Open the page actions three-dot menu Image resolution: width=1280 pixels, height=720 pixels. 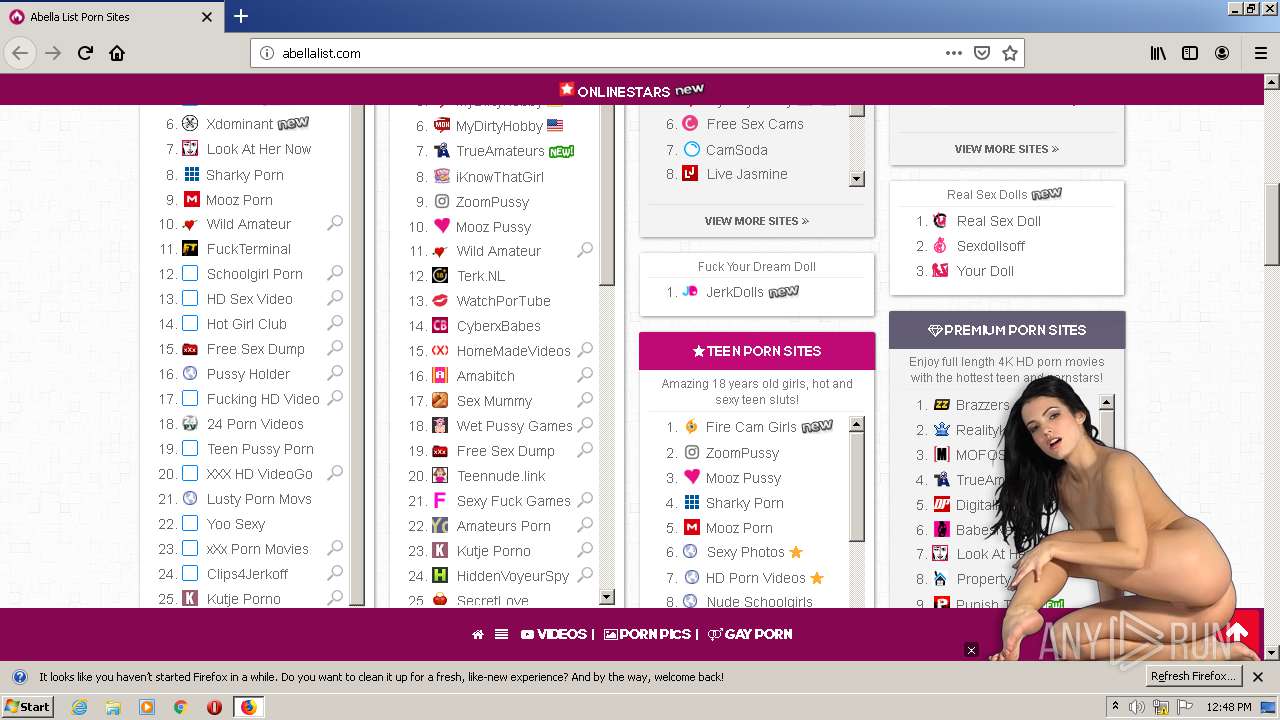coord(954,53)
